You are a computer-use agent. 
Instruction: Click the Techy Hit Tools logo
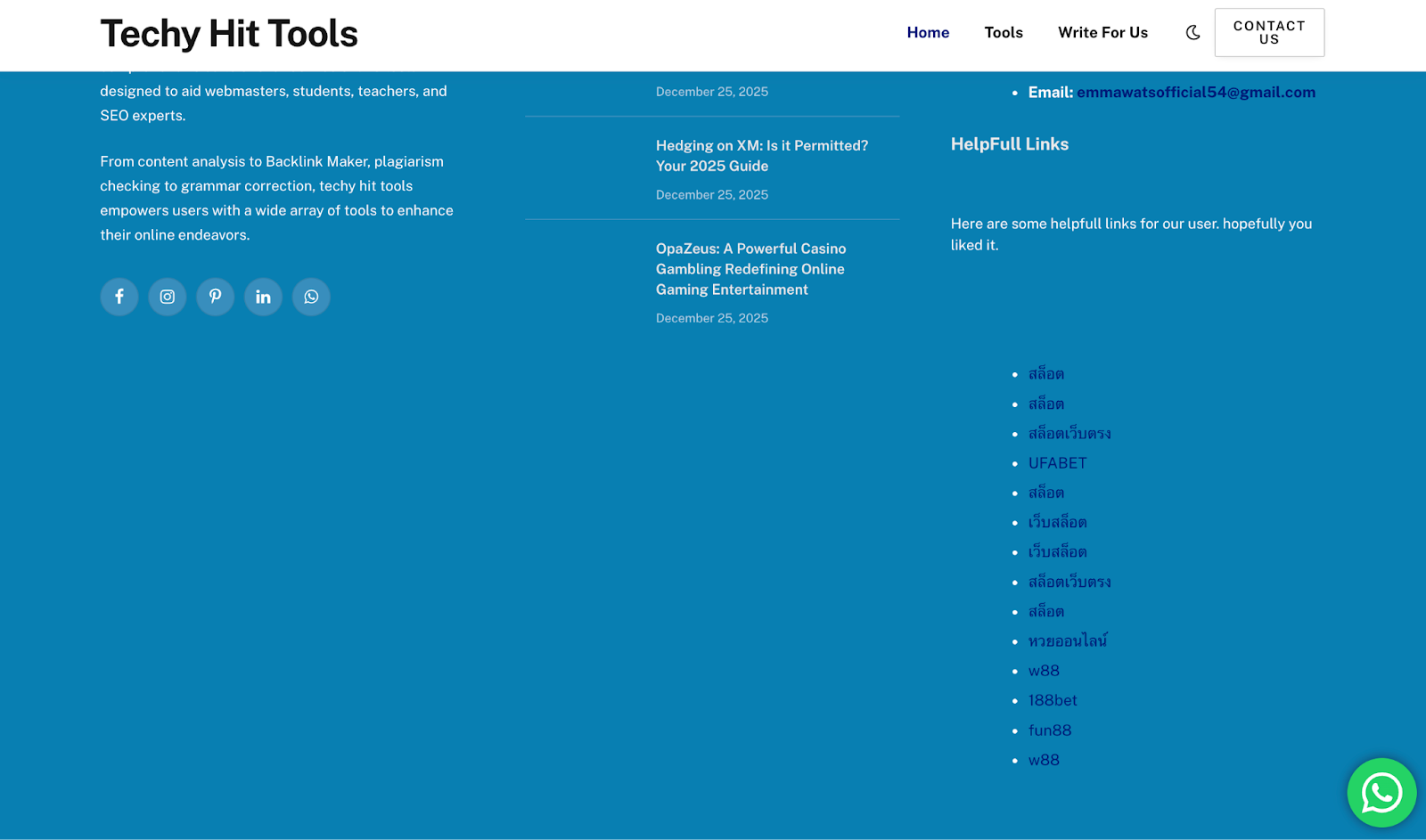click(229, 34)
